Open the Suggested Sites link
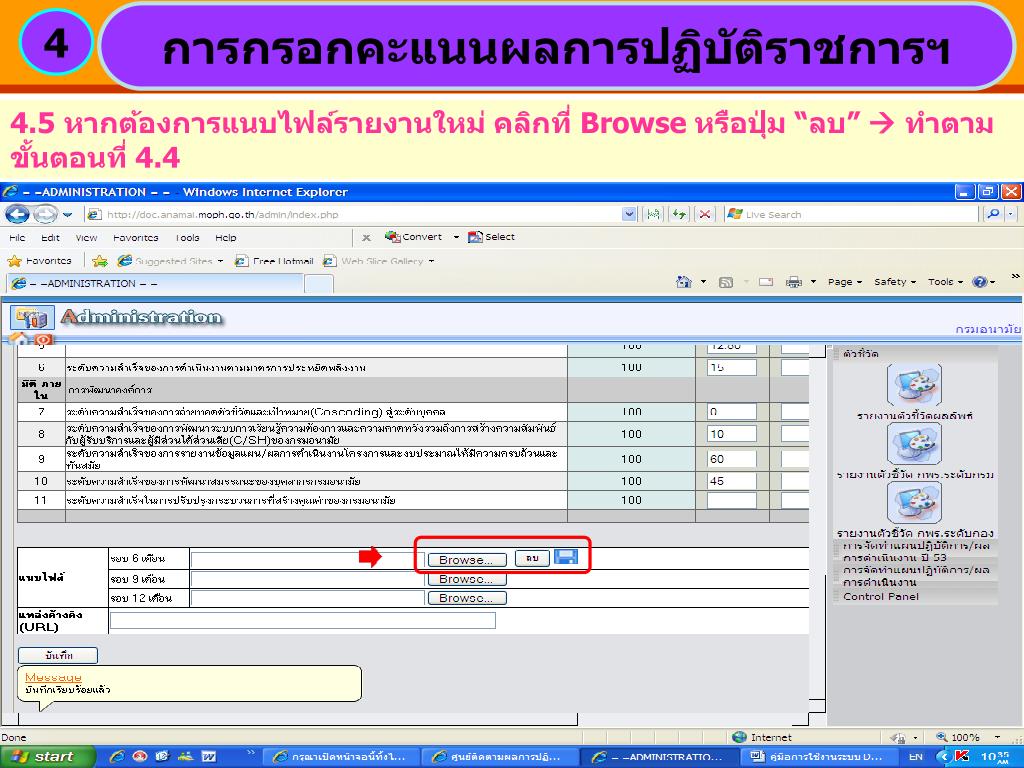Viewport: 1024px width, 768px height. pyautogui.click(x=170, y=261)
